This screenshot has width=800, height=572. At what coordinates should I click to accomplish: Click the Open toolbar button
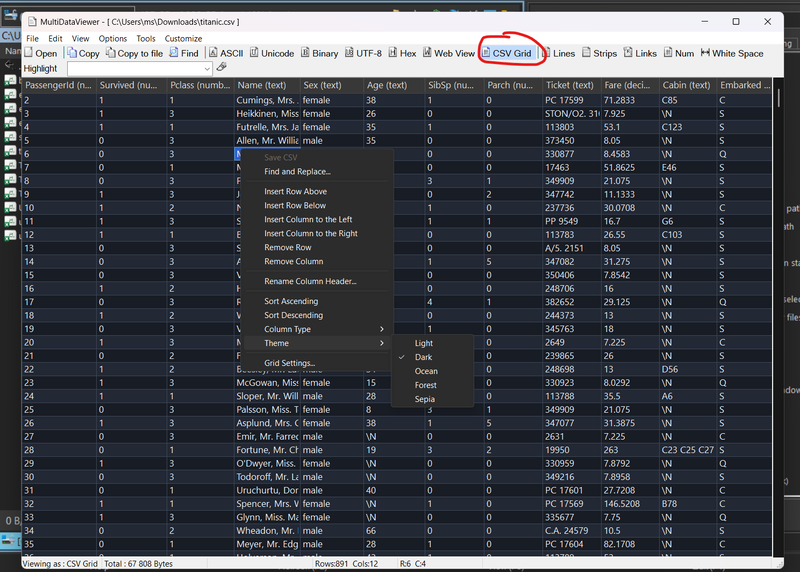[41, 53]
